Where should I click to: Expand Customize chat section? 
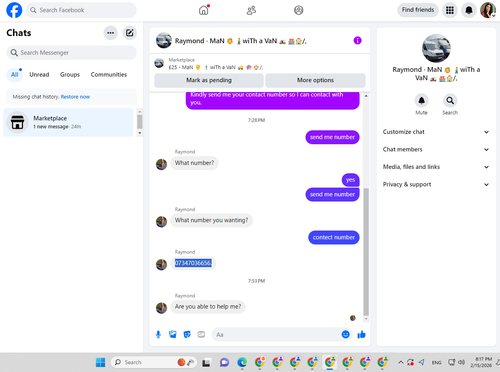tap(436, 132)
